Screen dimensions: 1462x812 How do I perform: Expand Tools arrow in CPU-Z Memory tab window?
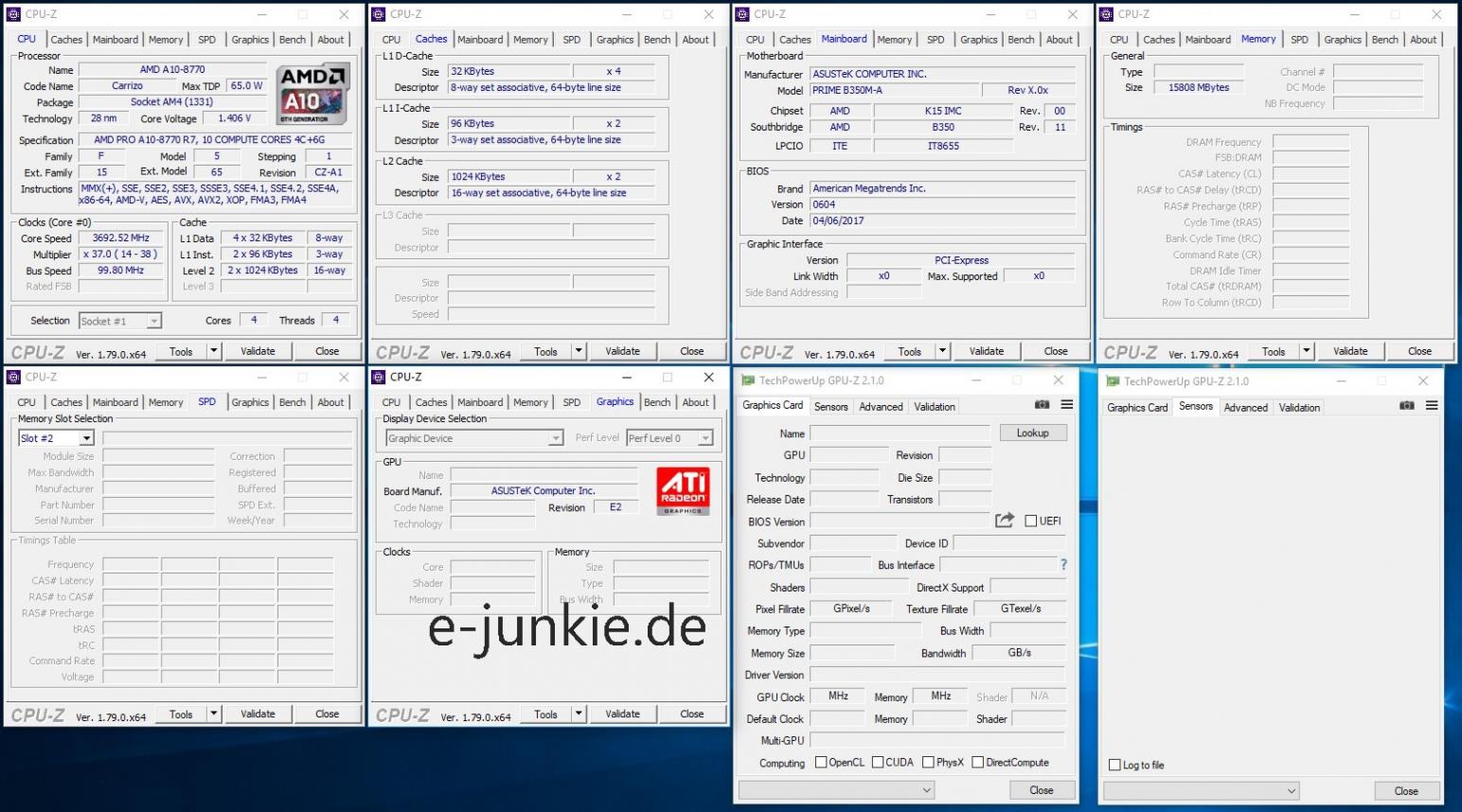tap(1307, 351)
